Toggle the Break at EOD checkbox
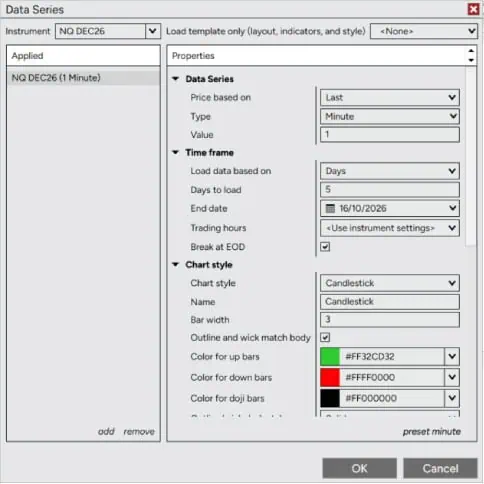This screenshot has height=484, width=484. pyautogui.click(x=325, y=247)
